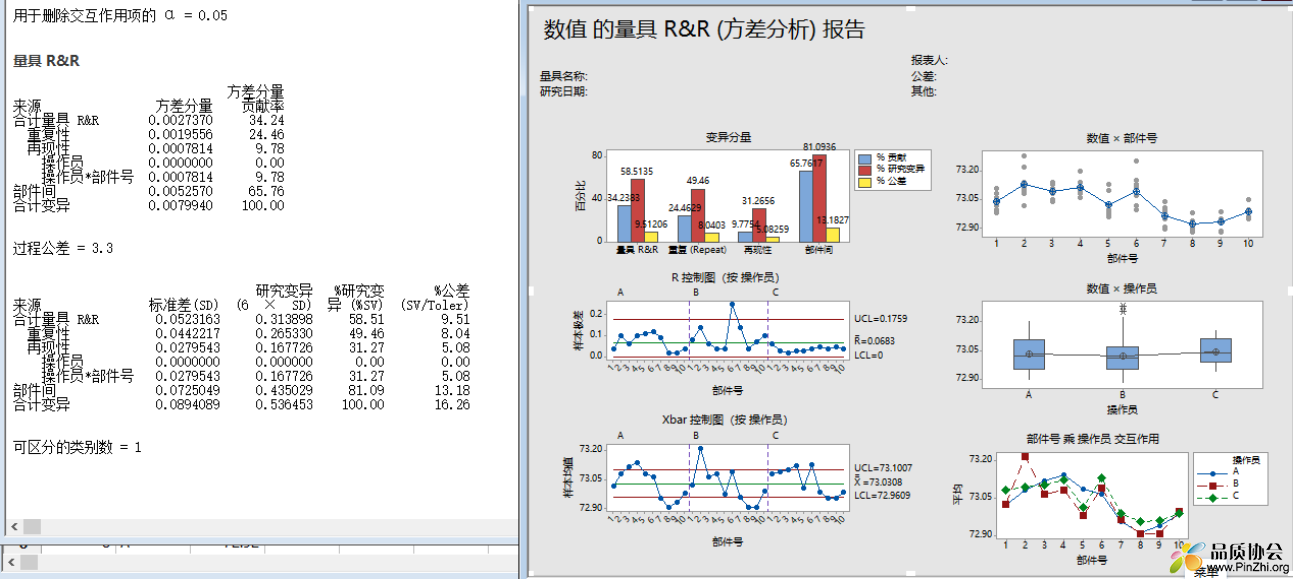Screen dimensions: 1294x579
Task: Select the red % 研究变异 legend swatch
Action: pyautogui.click(x=865, y=171)
